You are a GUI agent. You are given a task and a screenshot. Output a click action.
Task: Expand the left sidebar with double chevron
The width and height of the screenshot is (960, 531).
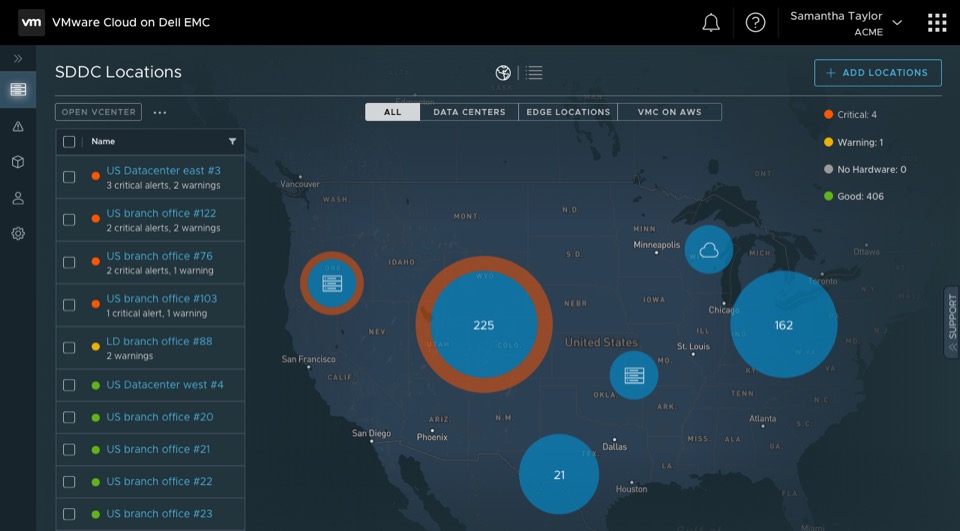(x=18, y=59)
